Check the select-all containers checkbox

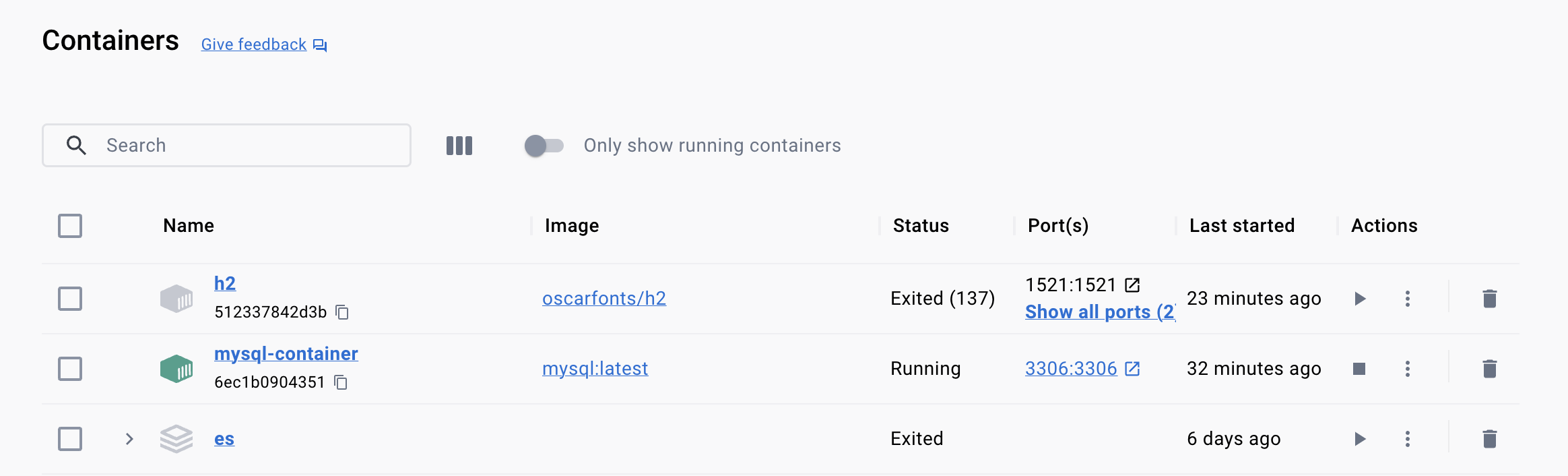coord(70,226)
